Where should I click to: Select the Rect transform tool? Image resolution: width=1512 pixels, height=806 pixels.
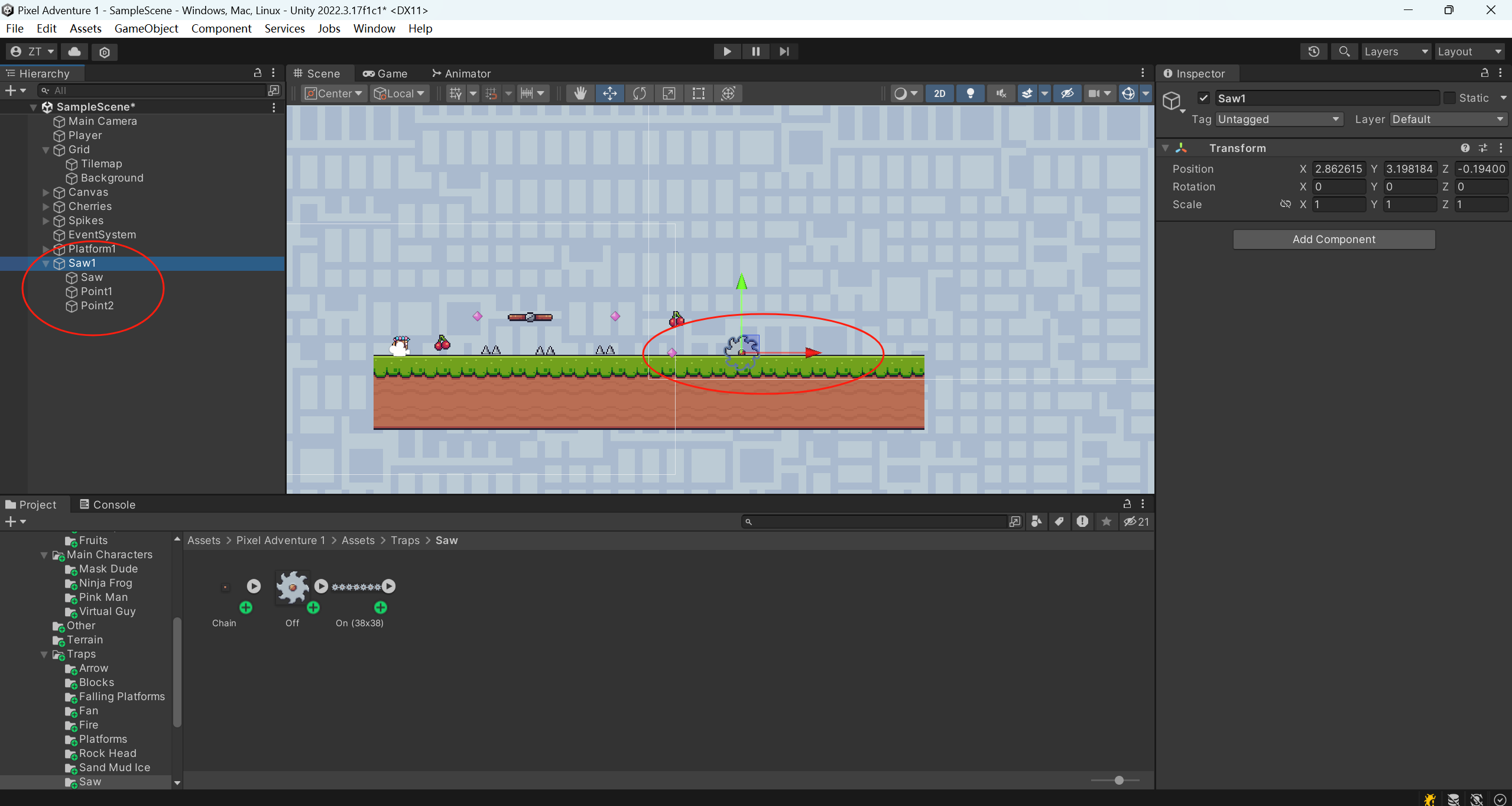tap(698, 93)
